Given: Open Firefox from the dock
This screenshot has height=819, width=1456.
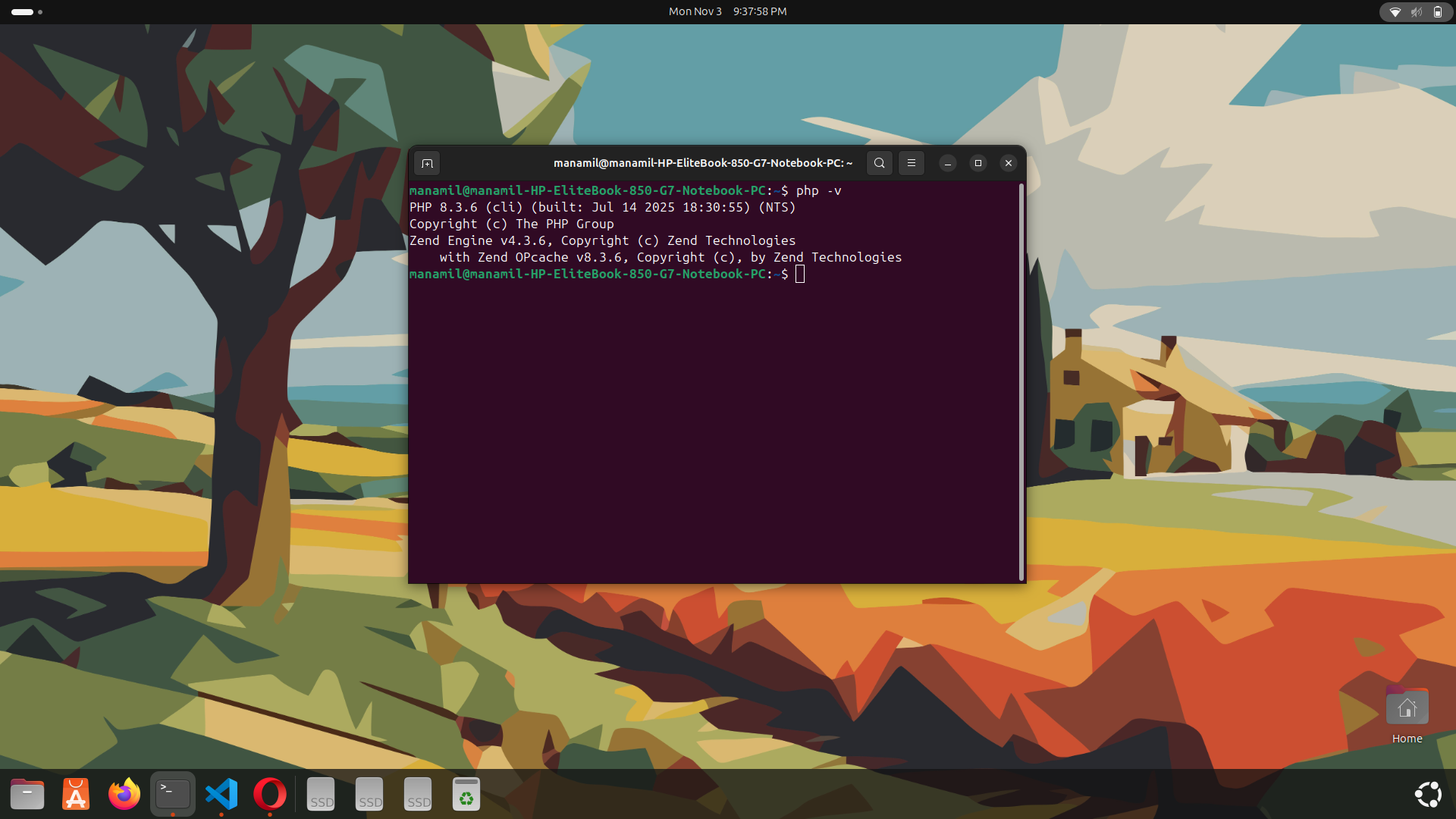Looking at the screenshot, I should (x=124, y=794).
